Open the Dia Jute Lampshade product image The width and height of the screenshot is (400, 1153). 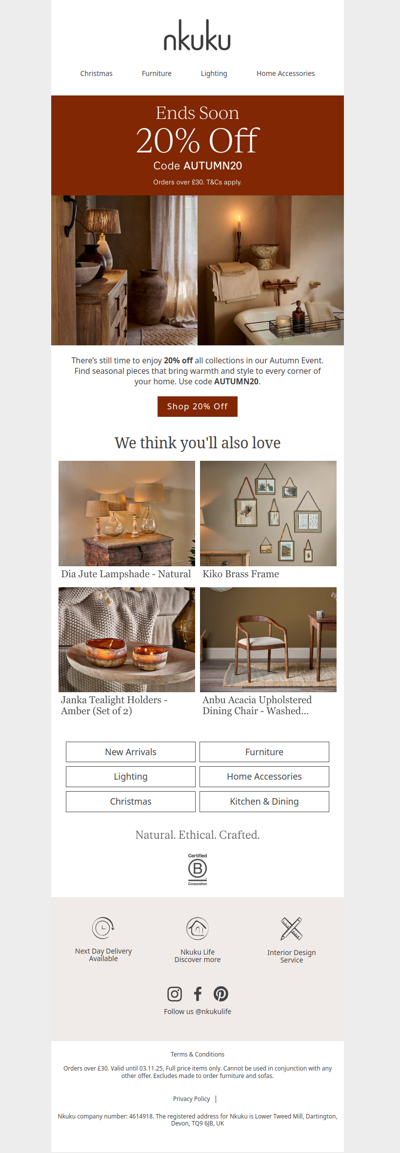pyautogui.click(x=126, y=513)
